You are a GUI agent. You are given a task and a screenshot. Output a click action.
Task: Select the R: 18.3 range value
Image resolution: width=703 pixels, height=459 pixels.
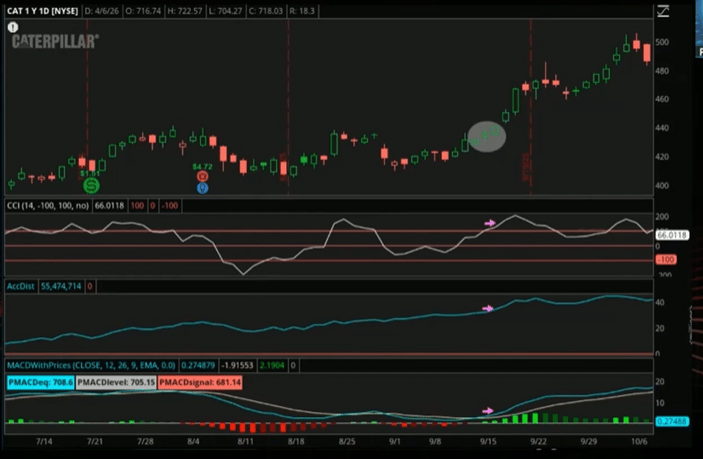pos(302,11)
